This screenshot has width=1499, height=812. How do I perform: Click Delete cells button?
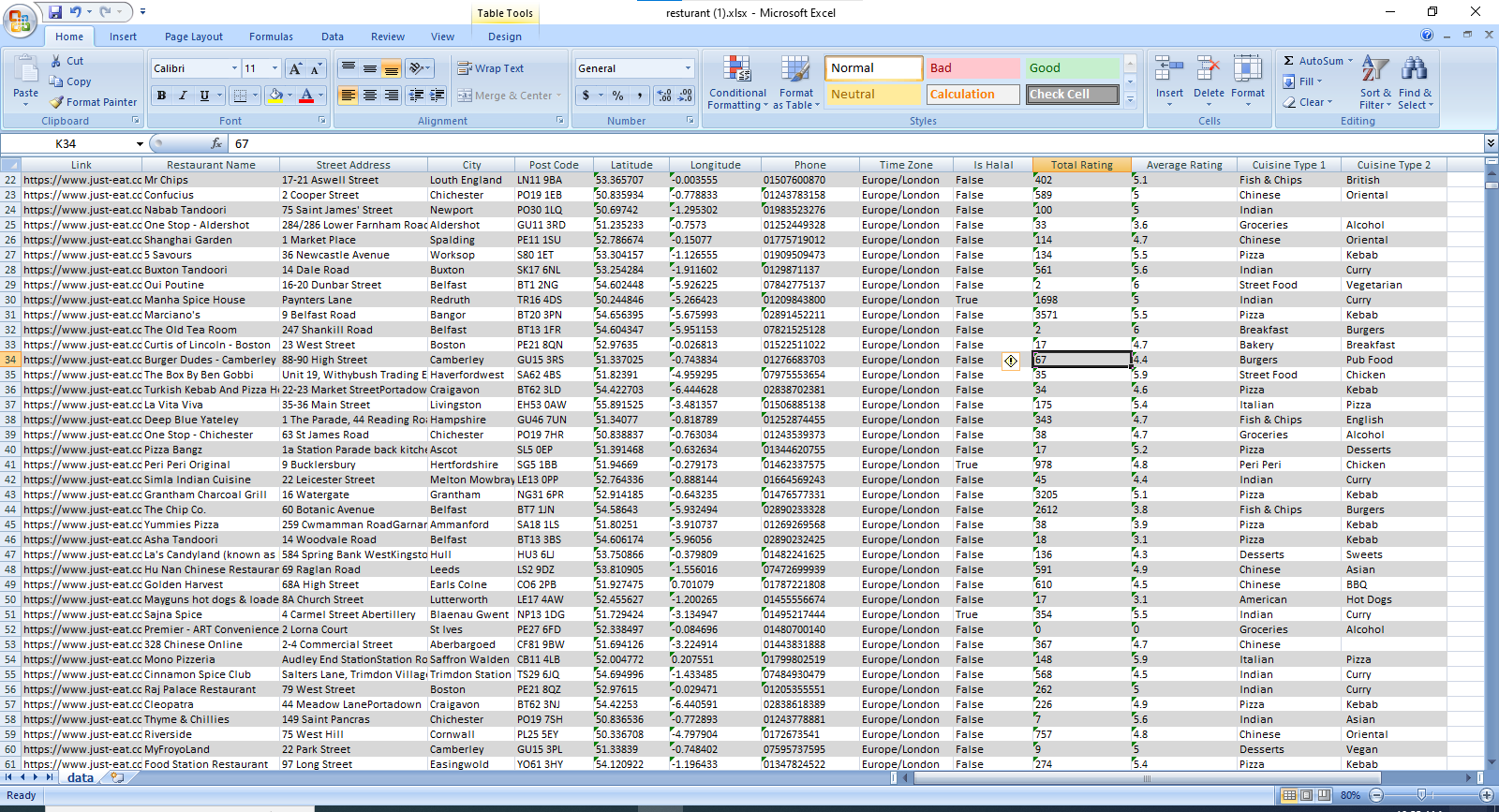[1209, 79]
